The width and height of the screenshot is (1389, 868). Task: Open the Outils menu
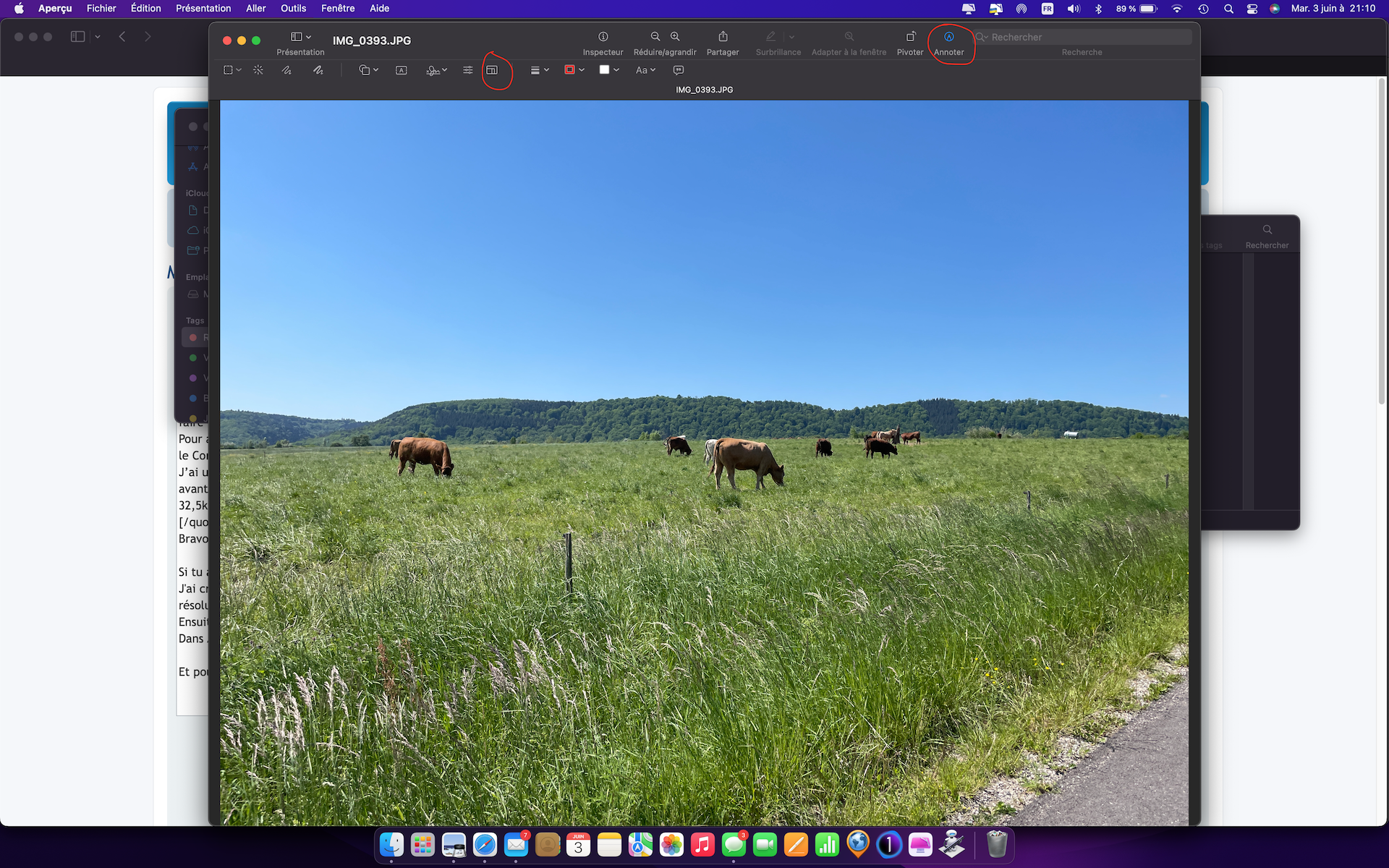293,9
